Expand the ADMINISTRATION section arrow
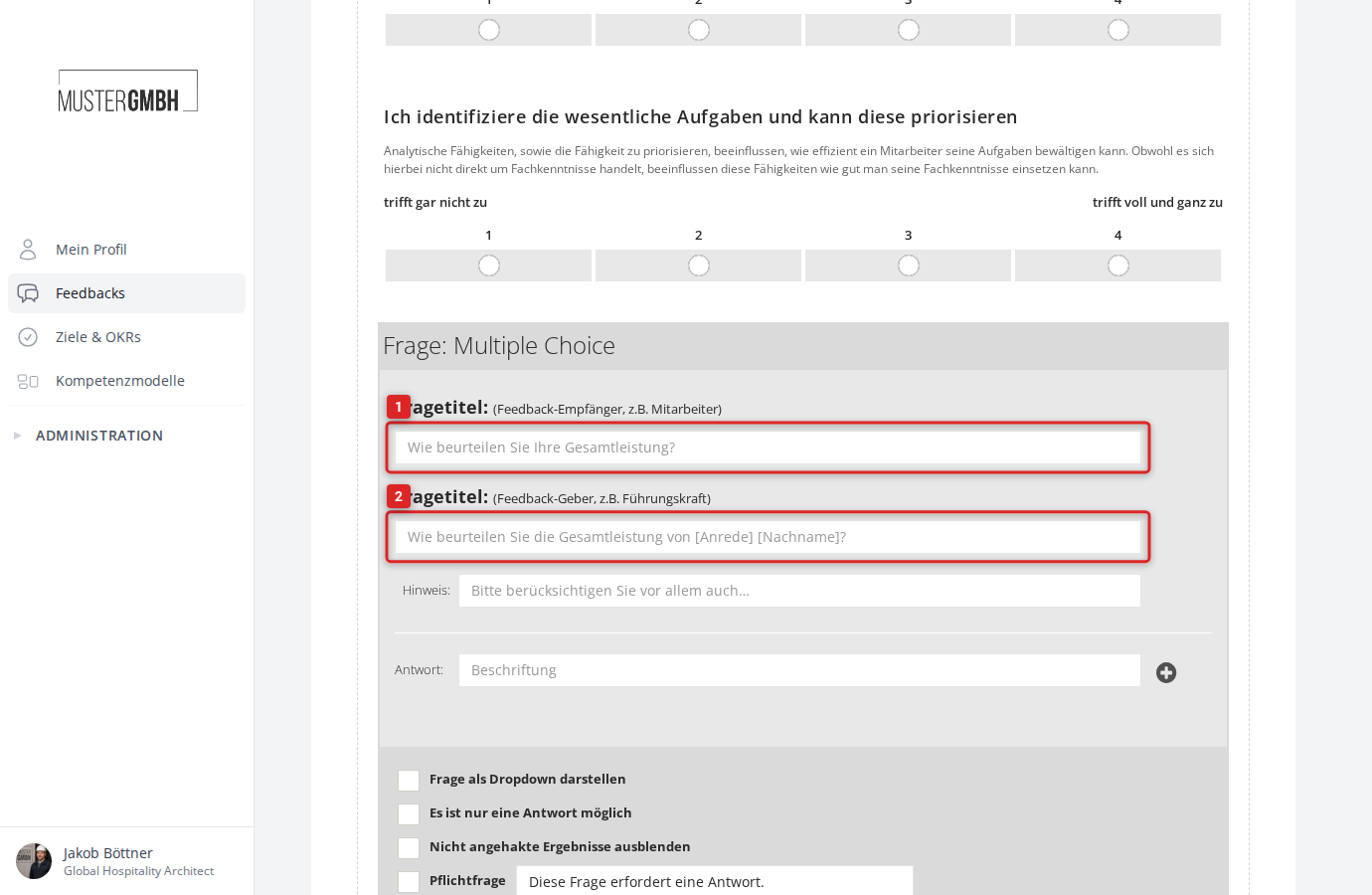Screen dimensions: 1372x895 17,436
